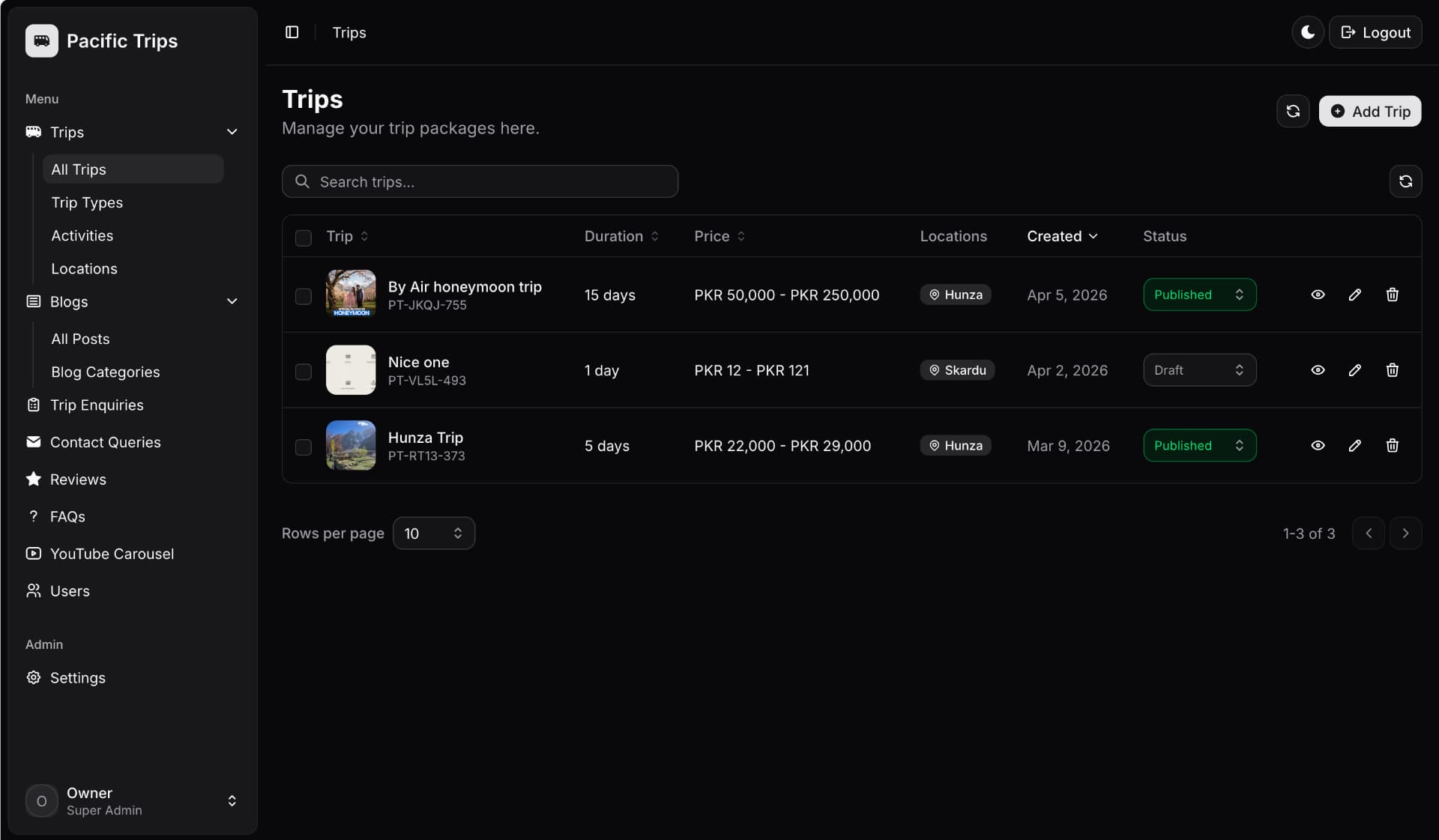Image resolution: width=1439 pixels, height=840 pixels.
Task: View By Air honeymoon trip with eye icon
Action: (x=1318, y=294)
